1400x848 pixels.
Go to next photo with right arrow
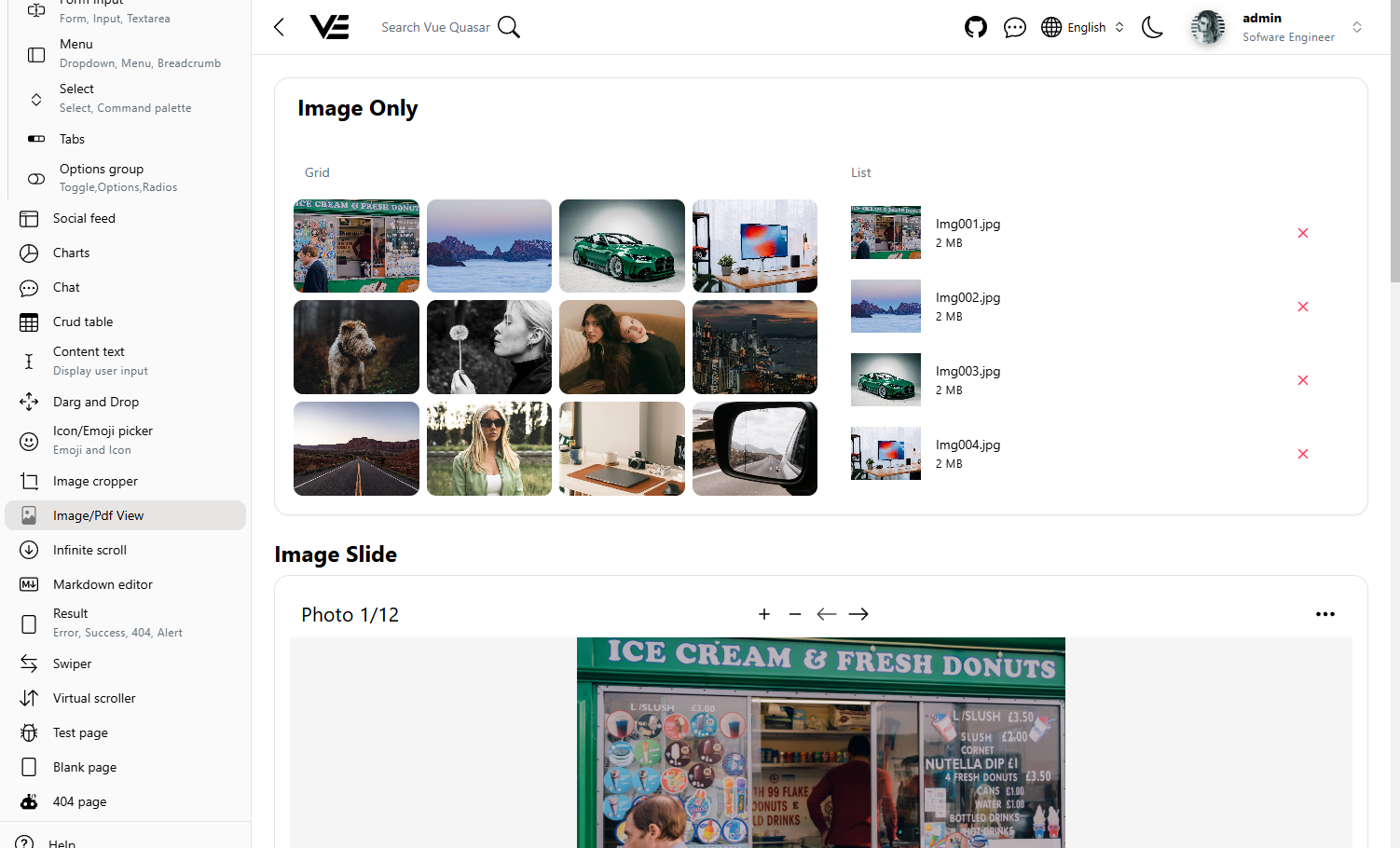tap(858, 614)
